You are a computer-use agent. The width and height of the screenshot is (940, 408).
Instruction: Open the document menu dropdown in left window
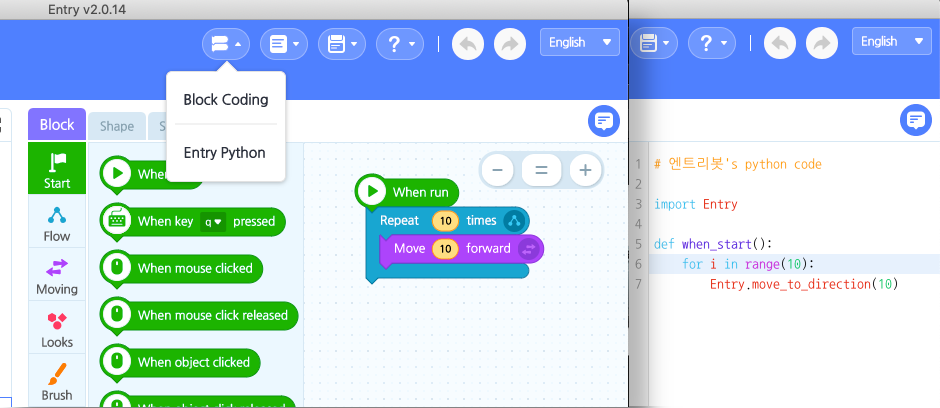(x=284, y=44)
